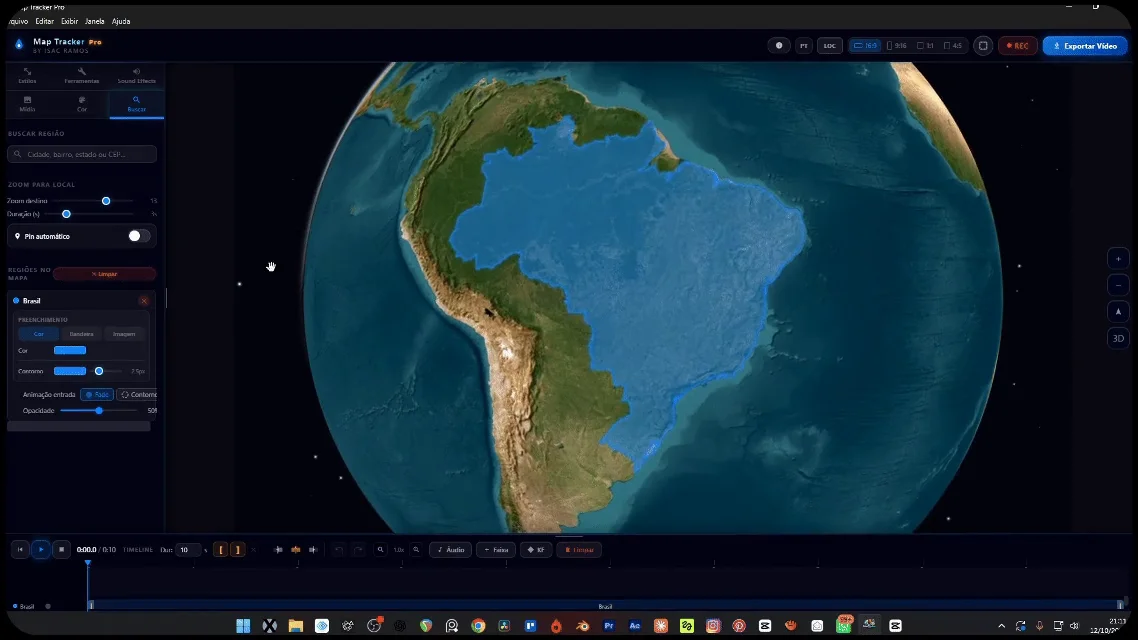This screenshot has height=640, width=1138.
Task: Click Exportar Vídeo button
Action: 1085,46
